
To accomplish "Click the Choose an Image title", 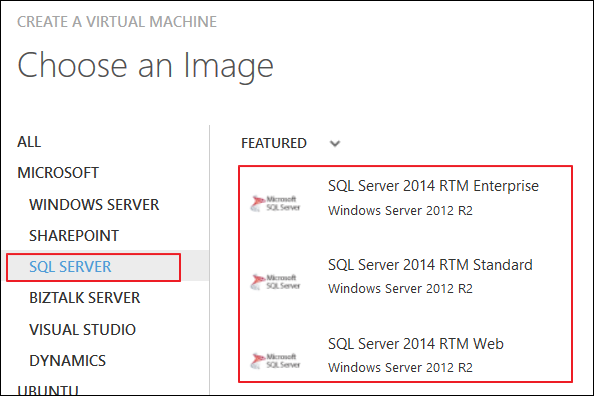I will pos(145,66).
